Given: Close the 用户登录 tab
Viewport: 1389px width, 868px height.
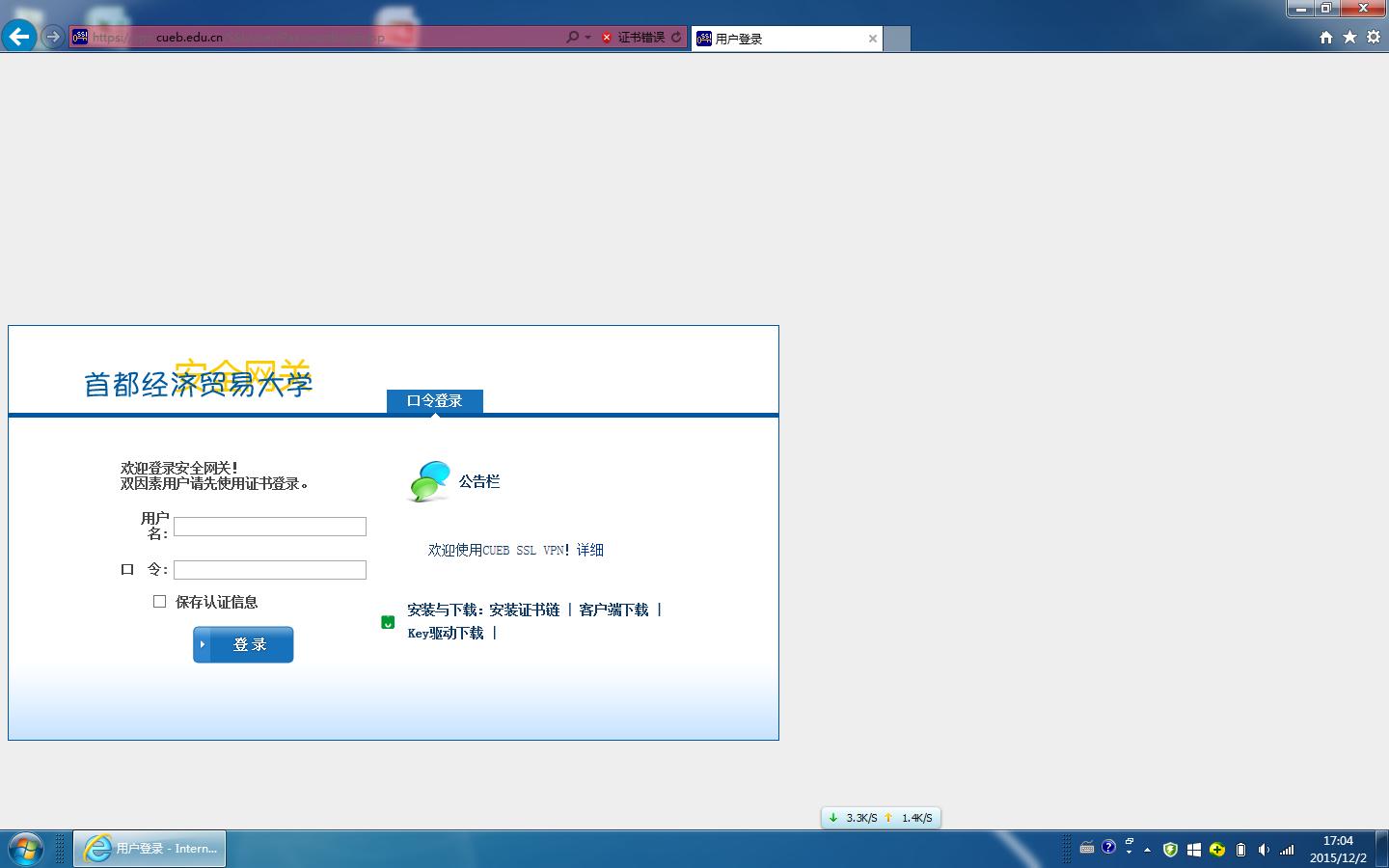Looking at the screenshot, I should coord(873,39).
